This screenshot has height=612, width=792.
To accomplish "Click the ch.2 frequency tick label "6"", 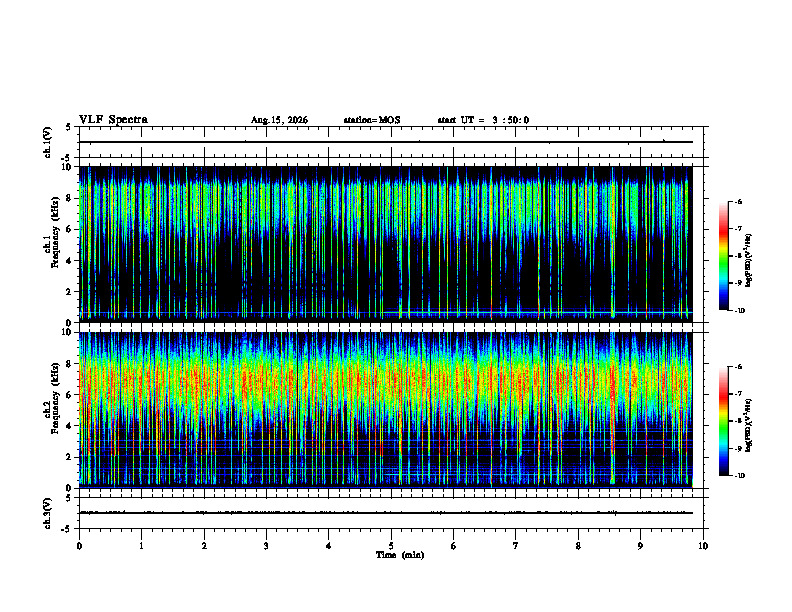I will coord(70,395).
